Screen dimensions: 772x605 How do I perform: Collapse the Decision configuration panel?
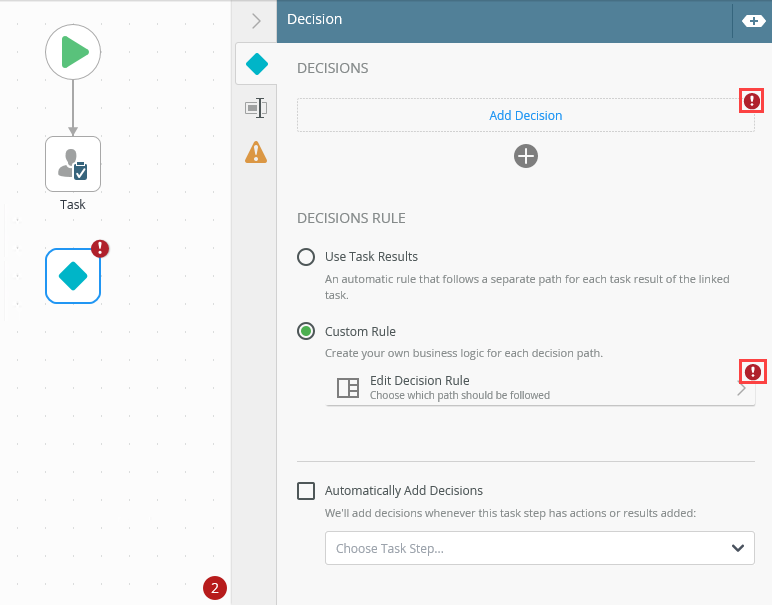pyautogui.click(x=256, y=20)
